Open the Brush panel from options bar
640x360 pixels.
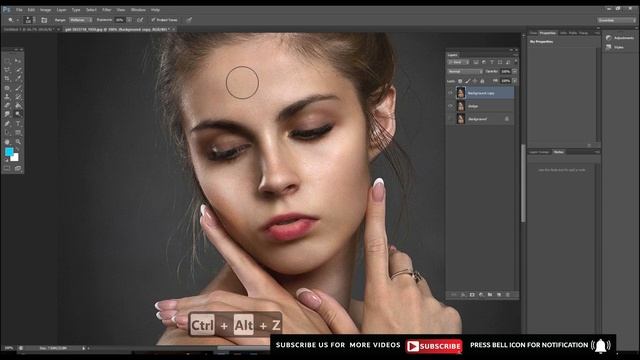pos(44,20)
